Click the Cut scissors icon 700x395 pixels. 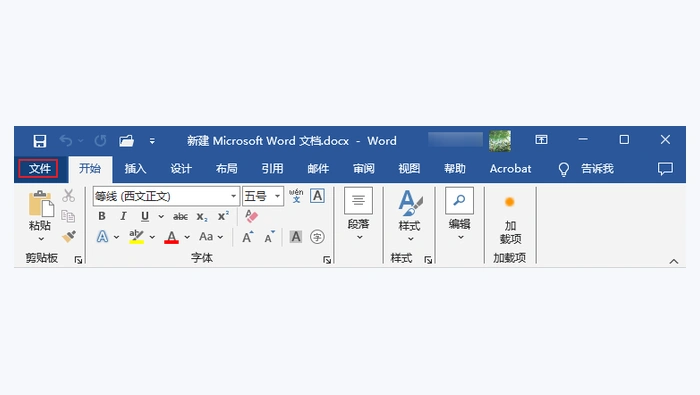68,195
